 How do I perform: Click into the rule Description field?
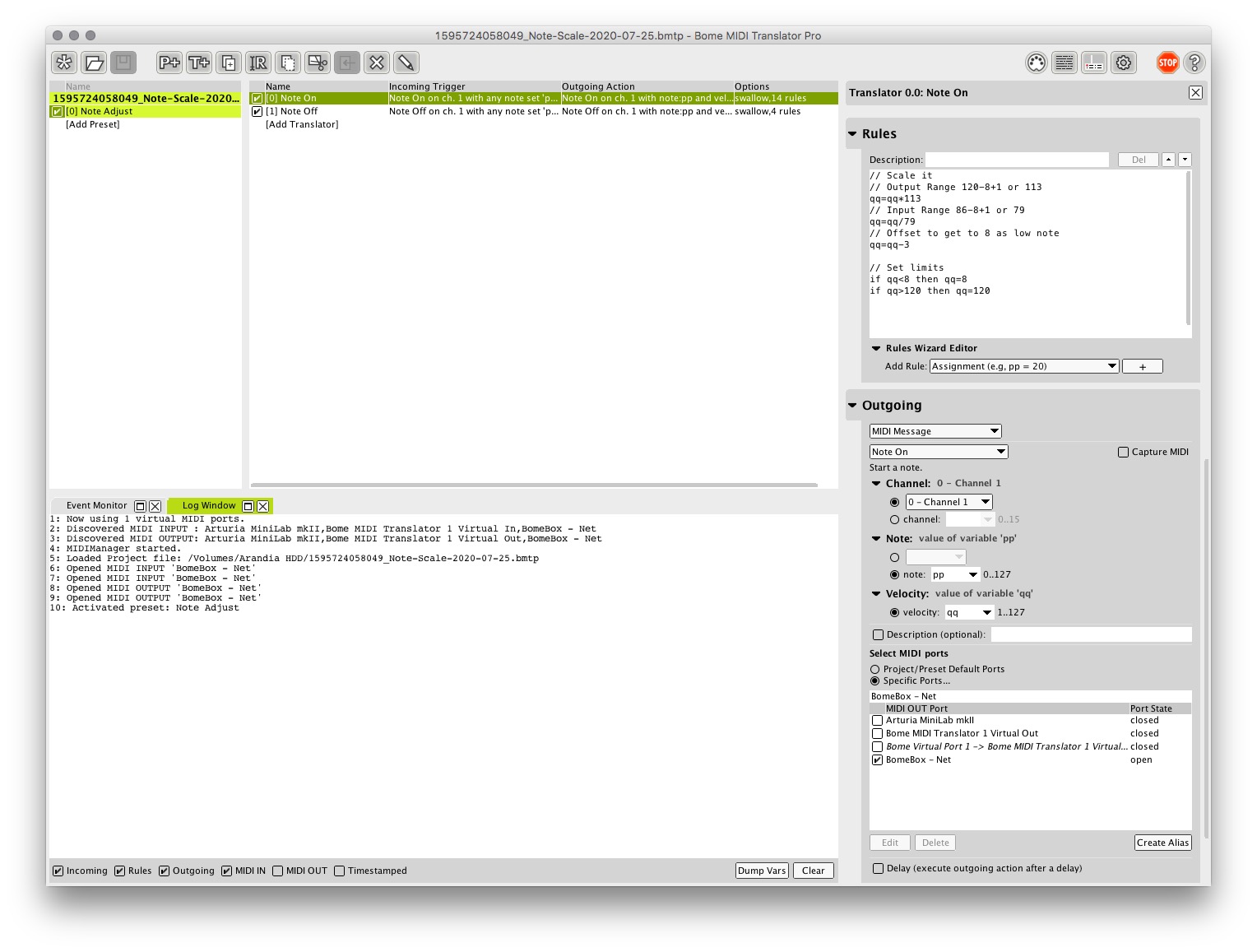(1018, 160)
